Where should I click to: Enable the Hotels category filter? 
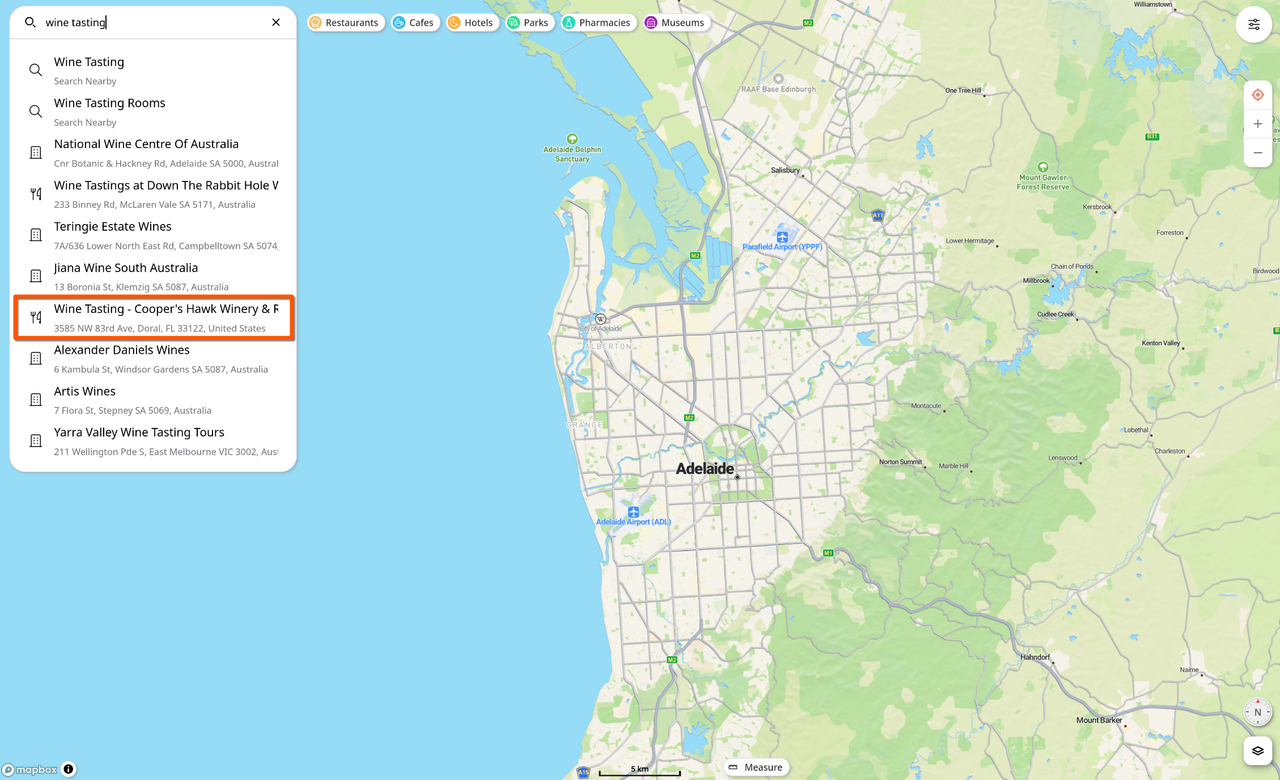[471, 21]
